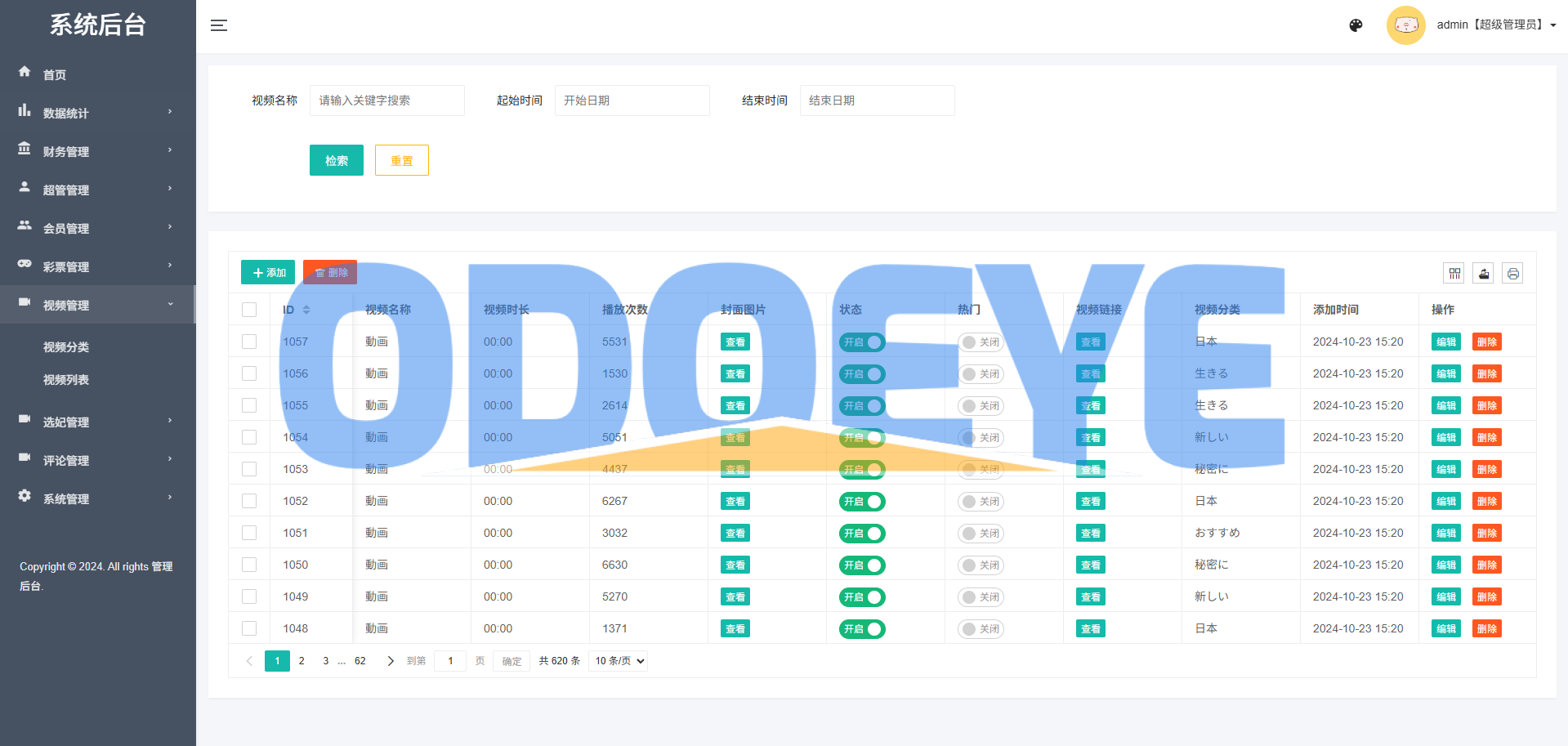Click the 视频名称 keyword search field
Screen dimensions: 1568x746
point(386,101)
